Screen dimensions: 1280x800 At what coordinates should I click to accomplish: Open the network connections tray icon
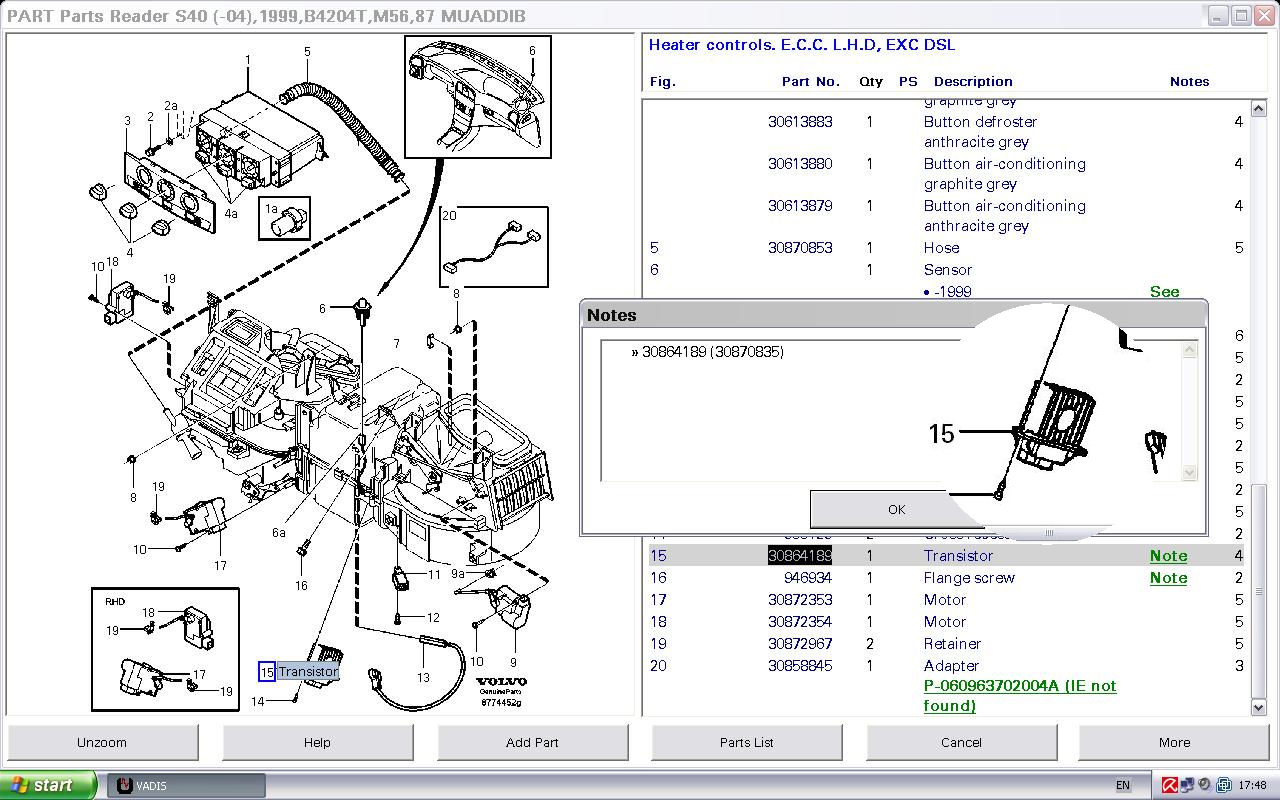tap(1187, 785)
